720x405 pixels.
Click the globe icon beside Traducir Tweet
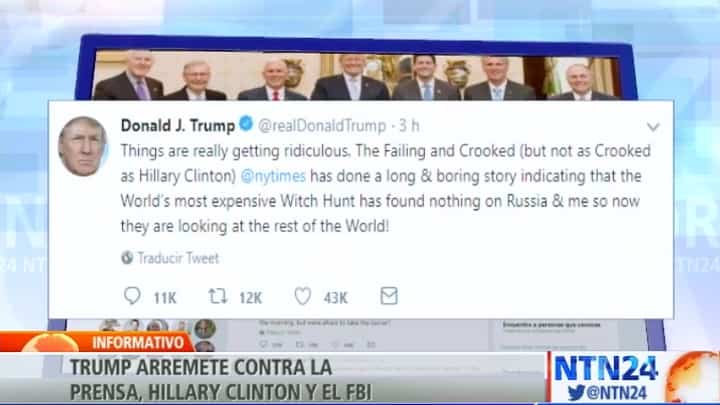point(127,258)
